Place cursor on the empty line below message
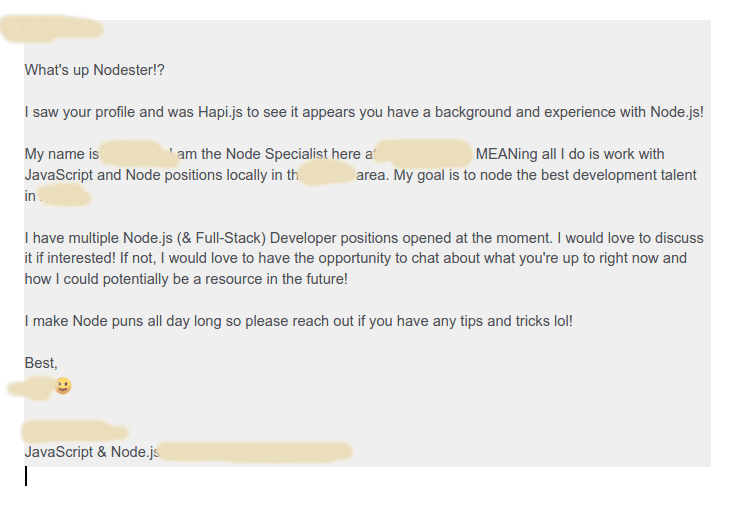 [26, 476]
